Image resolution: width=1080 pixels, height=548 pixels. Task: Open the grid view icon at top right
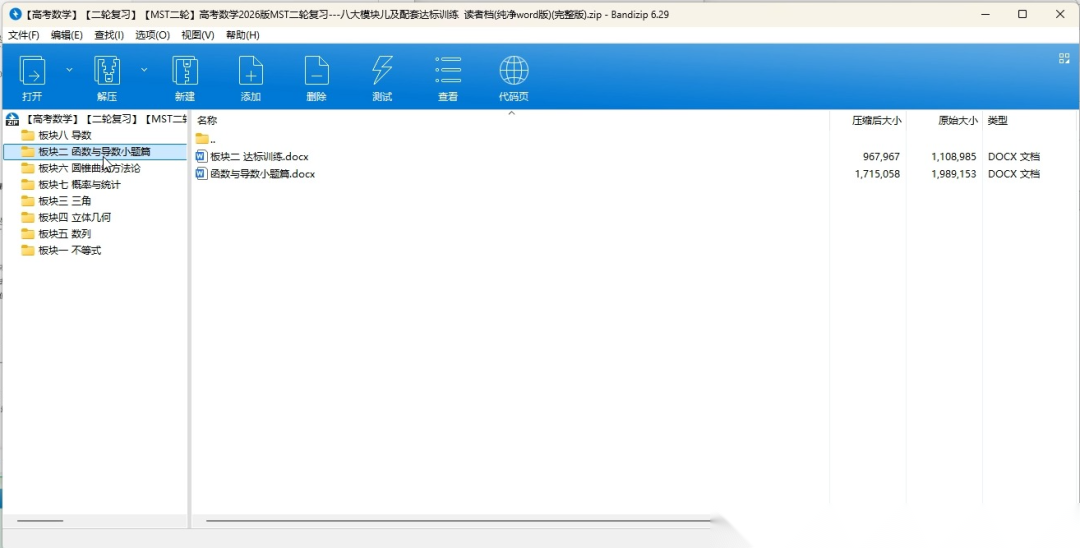point(1064,59)
